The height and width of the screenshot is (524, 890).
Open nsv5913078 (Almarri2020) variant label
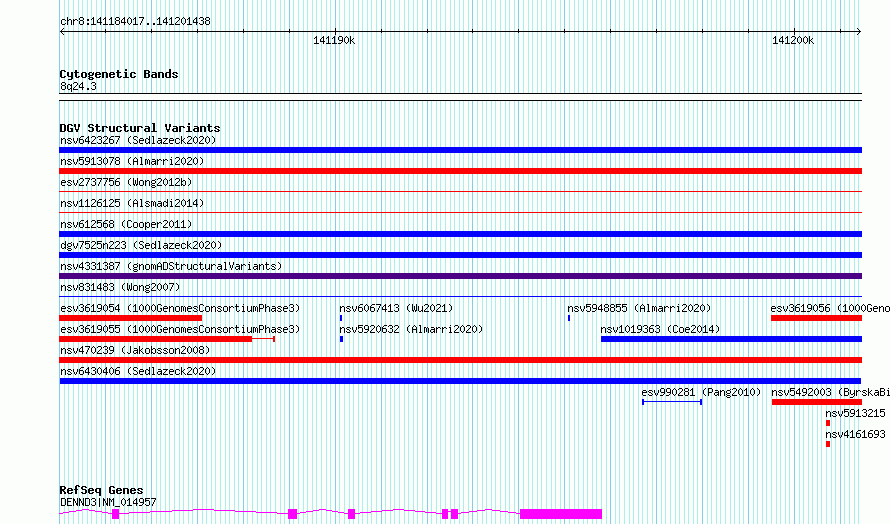tap(132, 161)
